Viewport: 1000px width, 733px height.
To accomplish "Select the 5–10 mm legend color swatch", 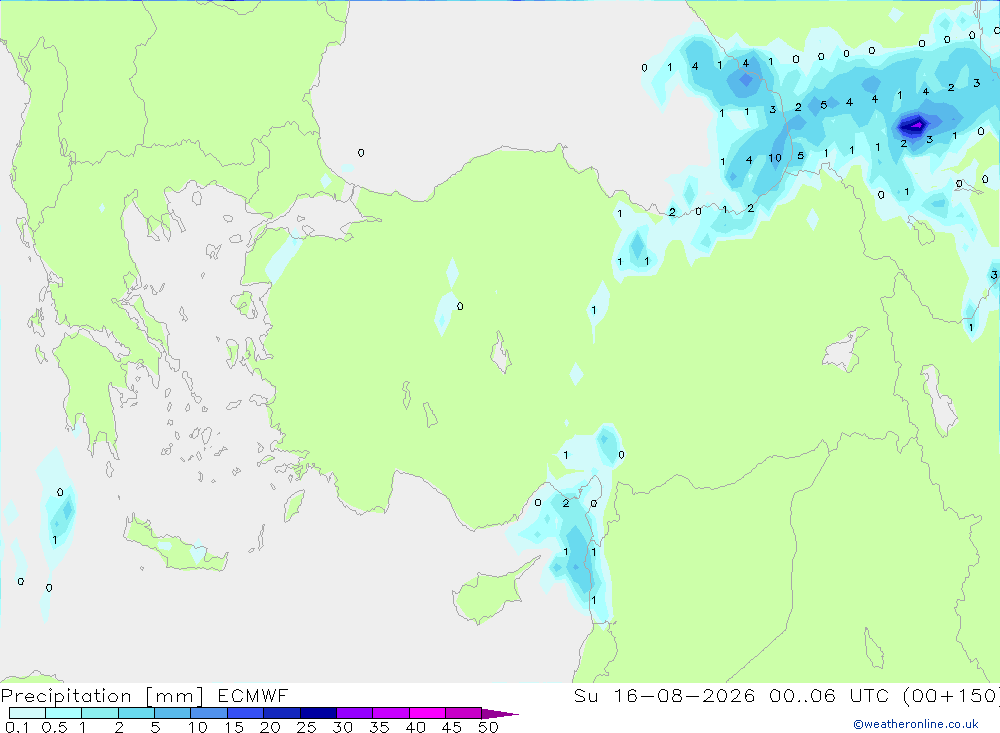I will click(x=173, y=713).
